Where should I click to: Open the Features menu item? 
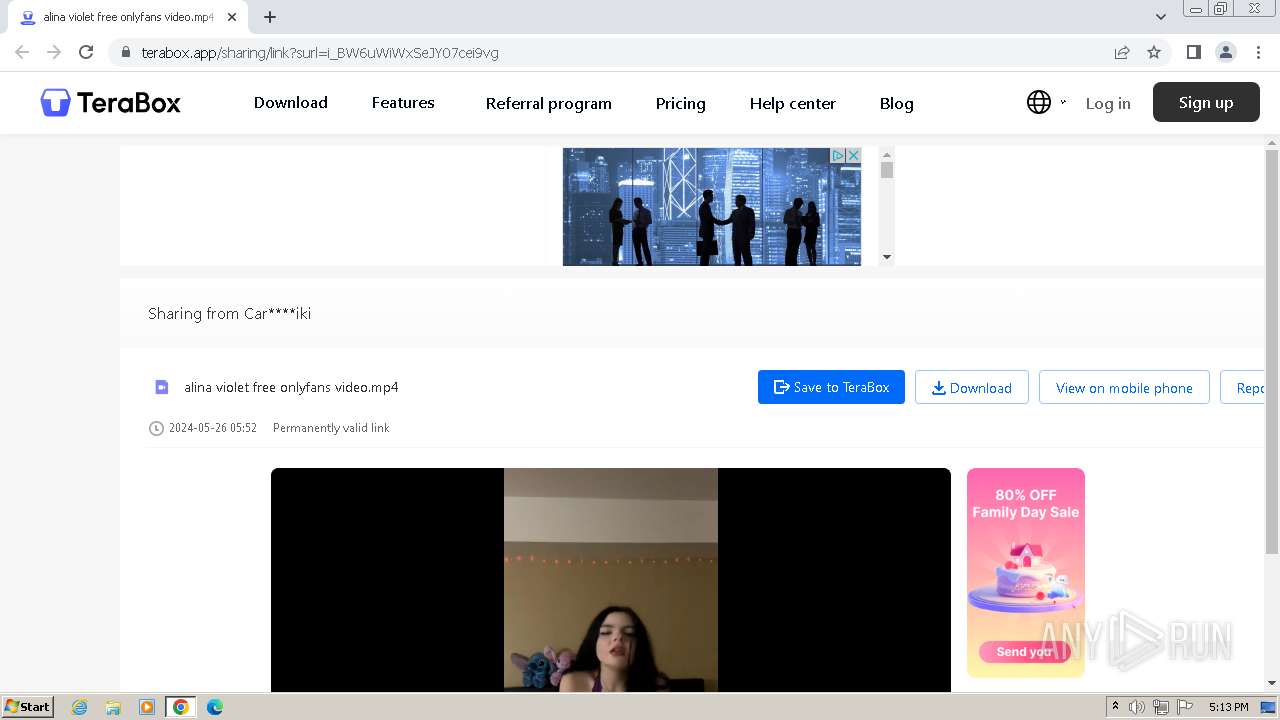(x=403, y=103)
